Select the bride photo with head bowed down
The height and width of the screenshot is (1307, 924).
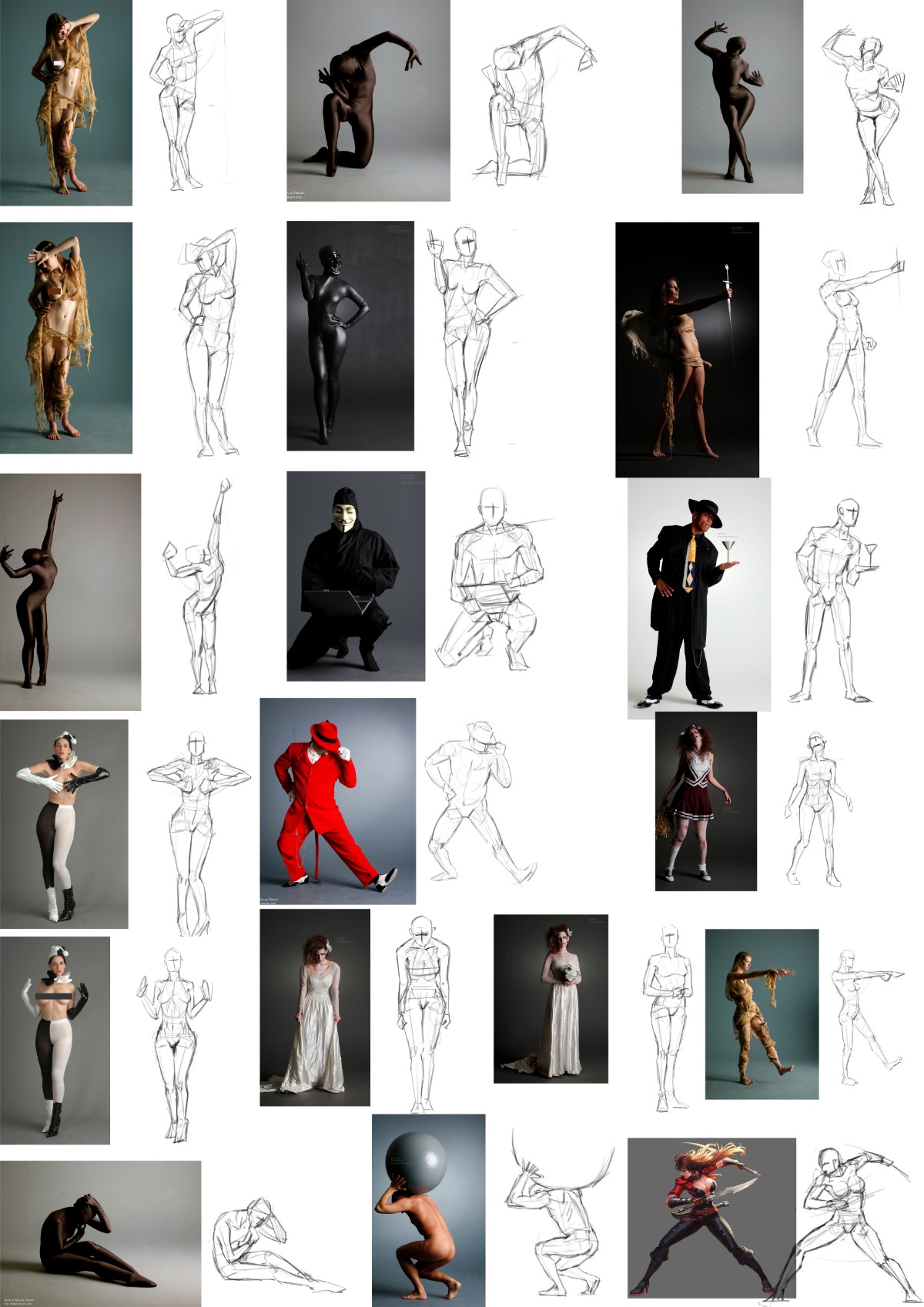315,1007
